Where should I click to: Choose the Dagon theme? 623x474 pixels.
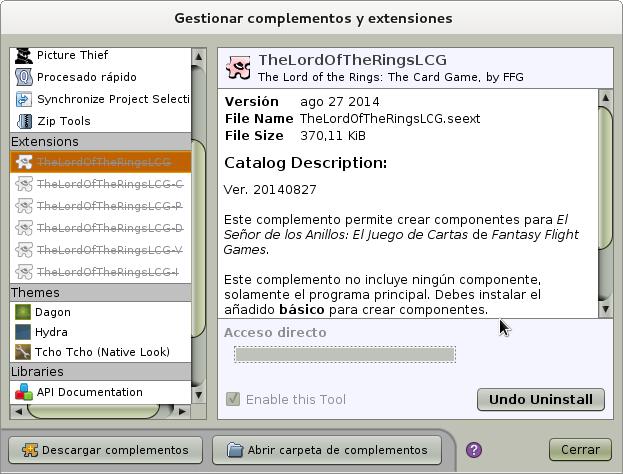(101, 312)
